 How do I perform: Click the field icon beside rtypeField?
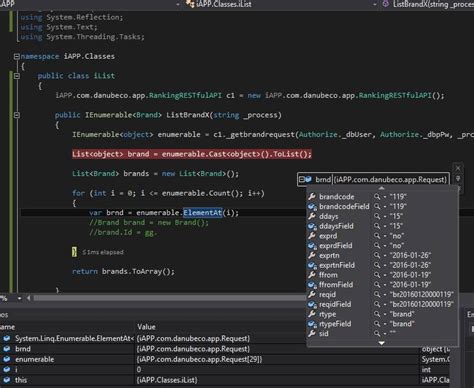coord(312,324)
